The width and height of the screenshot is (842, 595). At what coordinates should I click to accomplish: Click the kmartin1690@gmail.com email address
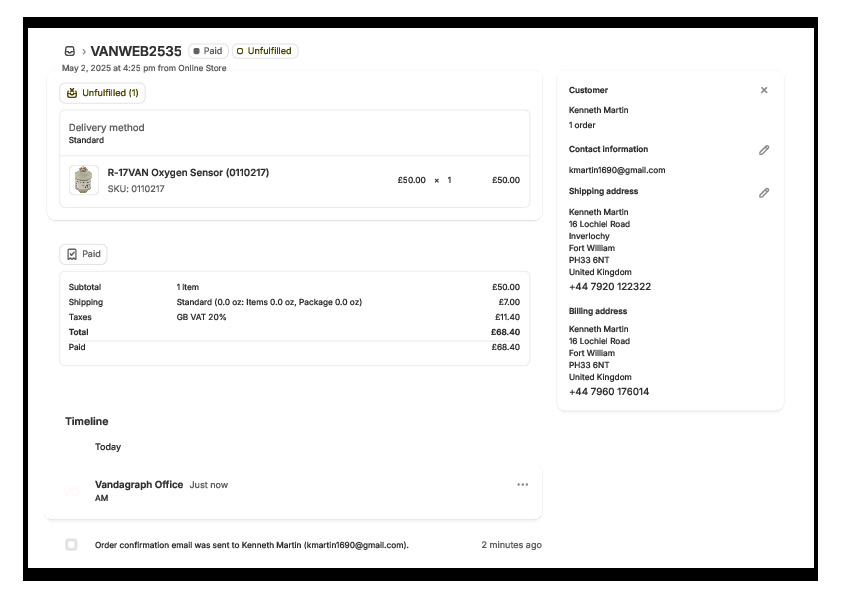(617, 170)
